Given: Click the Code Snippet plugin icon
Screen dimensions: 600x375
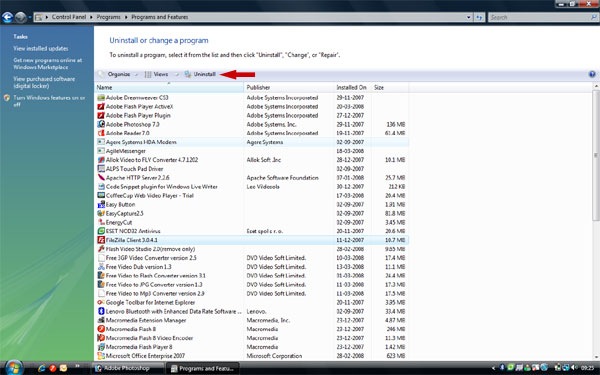Looking at the screenshot, I should pyautogui.click(x=101, y=186).
